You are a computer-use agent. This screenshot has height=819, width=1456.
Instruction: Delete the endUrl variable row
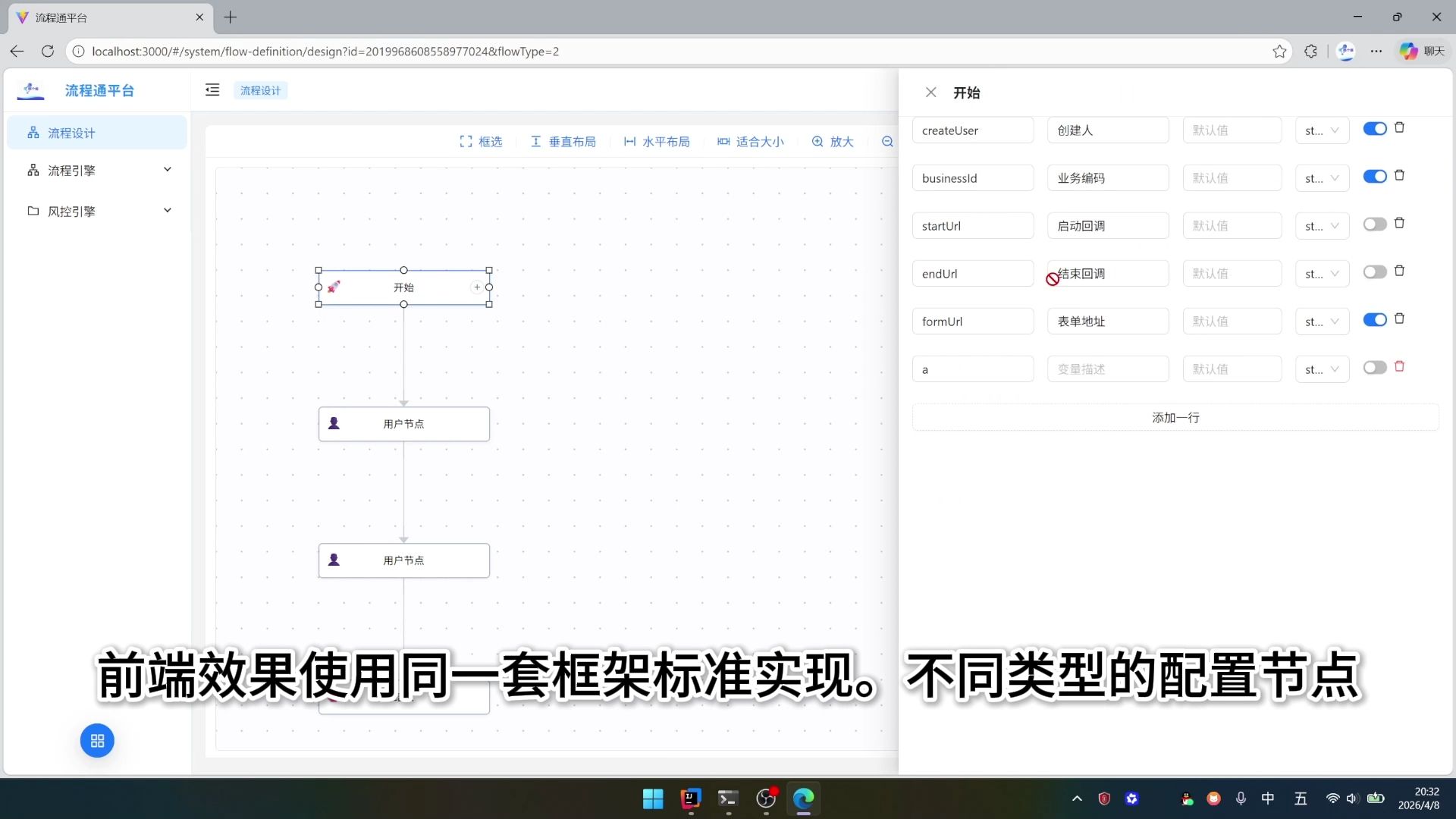coord(1399,271)
